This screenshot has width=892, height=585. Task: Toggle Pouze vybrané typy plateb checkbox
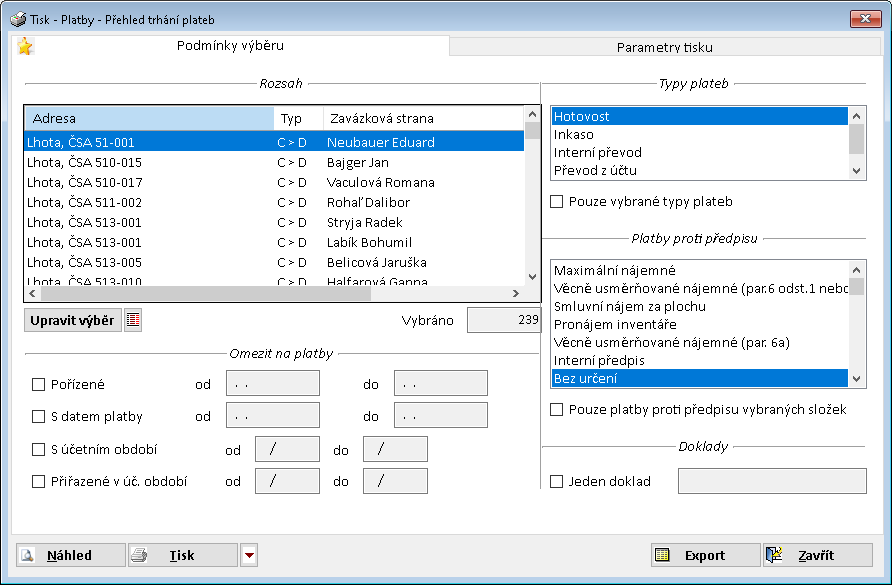557,202
